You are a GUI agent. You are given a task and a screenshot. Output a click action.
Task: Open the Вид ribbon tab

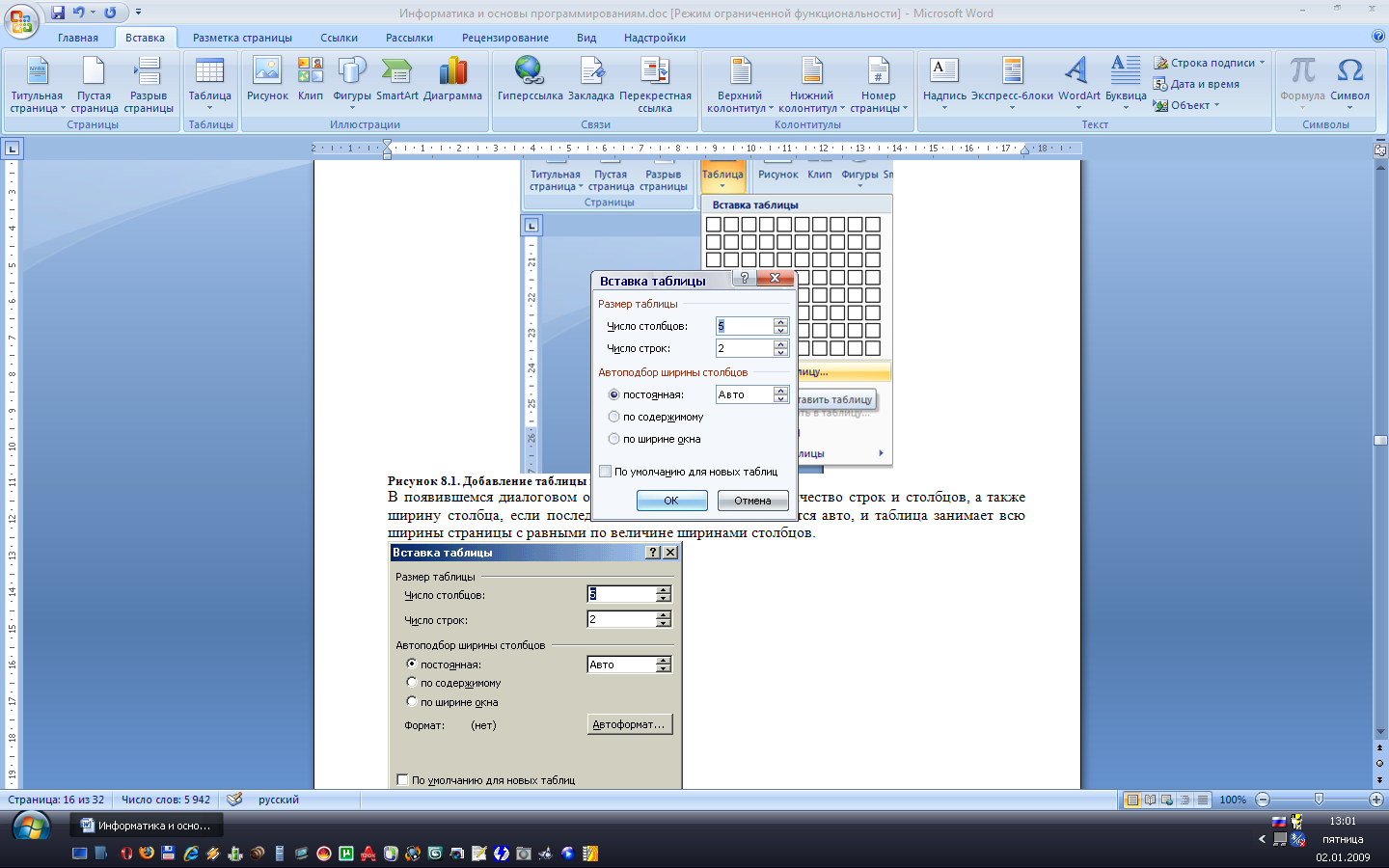tap(586, 38)
